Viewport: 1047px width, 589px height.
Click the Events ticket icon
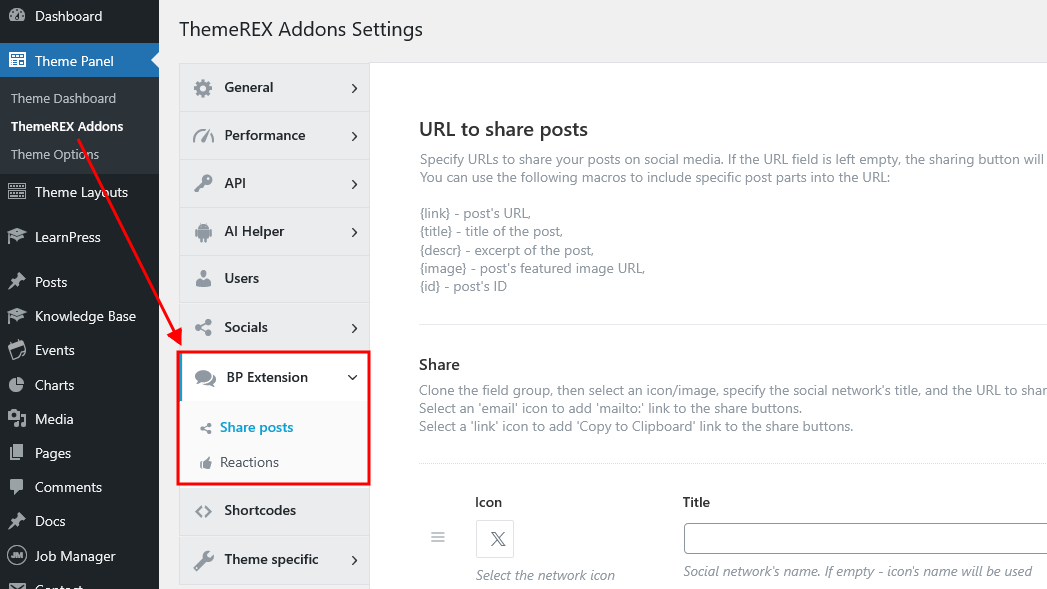(17, 350)
